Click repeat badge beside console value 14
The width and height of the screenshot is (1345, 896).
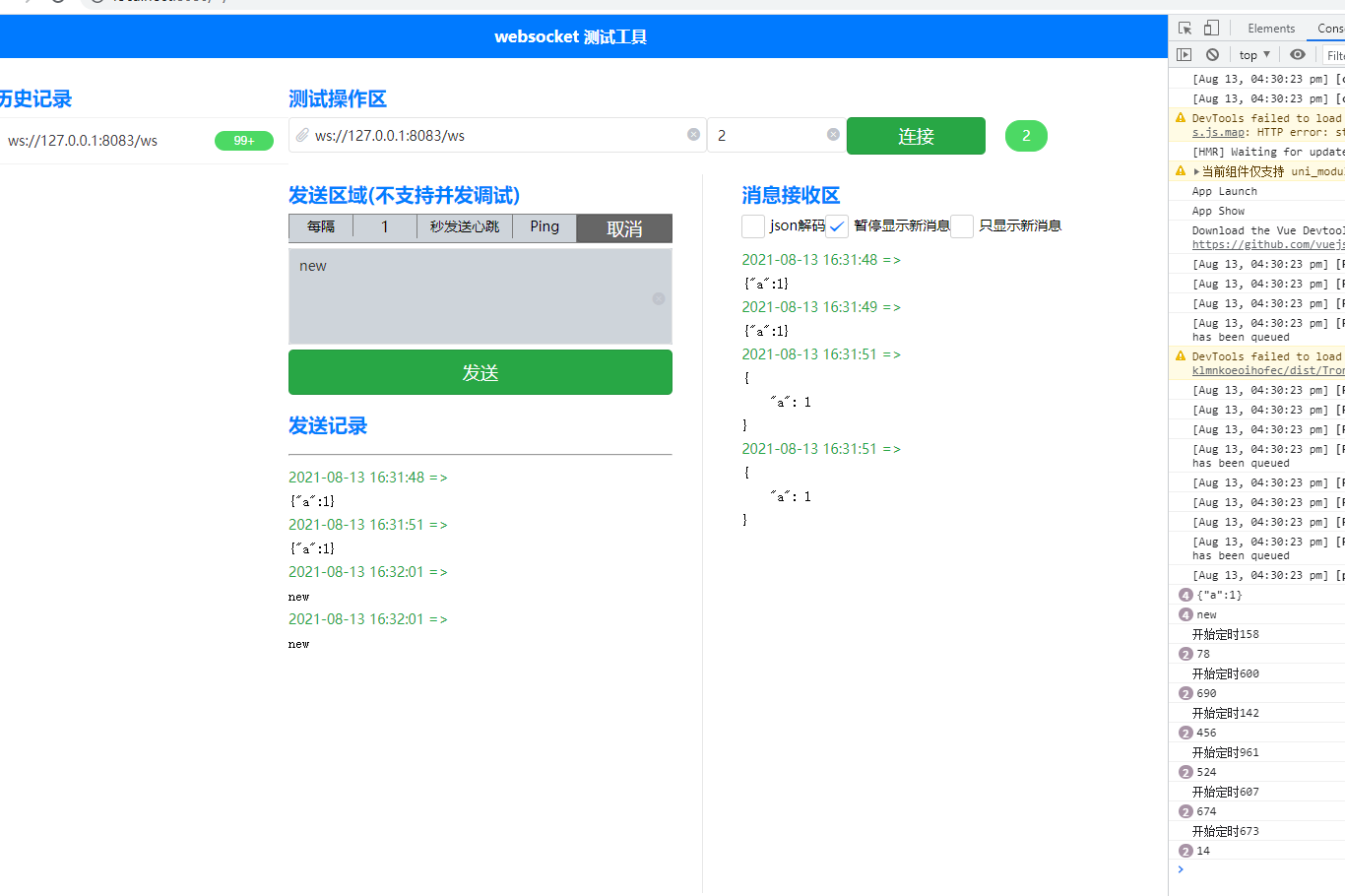(1185, 851)
